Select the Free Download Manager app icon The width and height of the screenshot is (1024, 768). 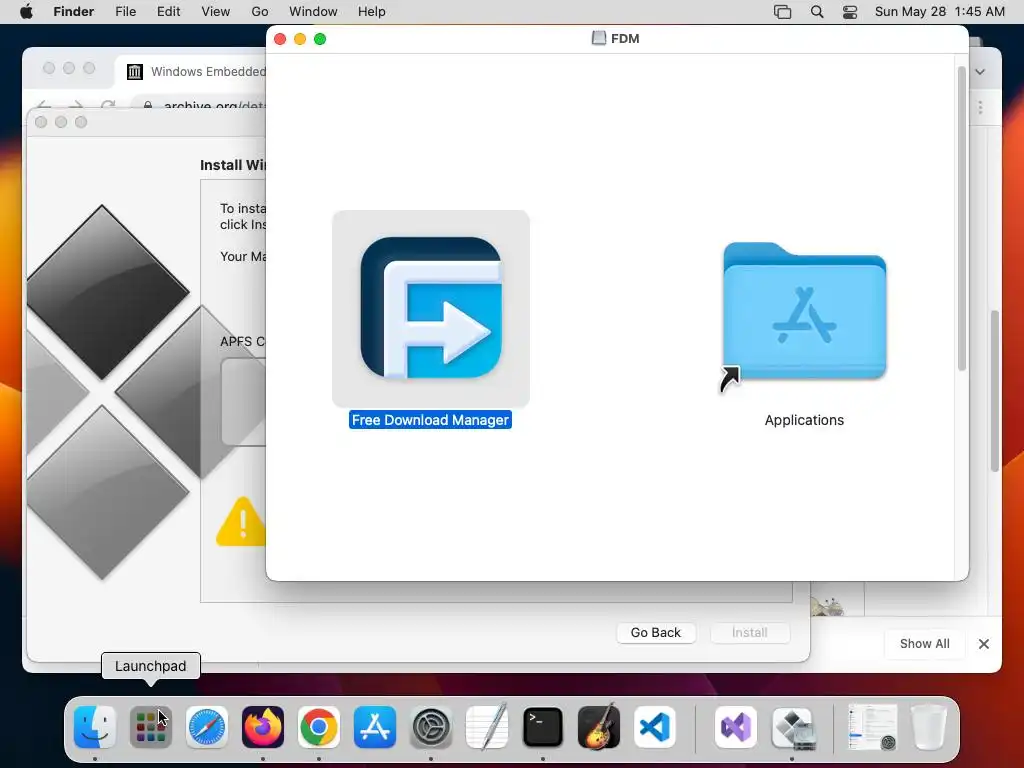pos(430,308)
